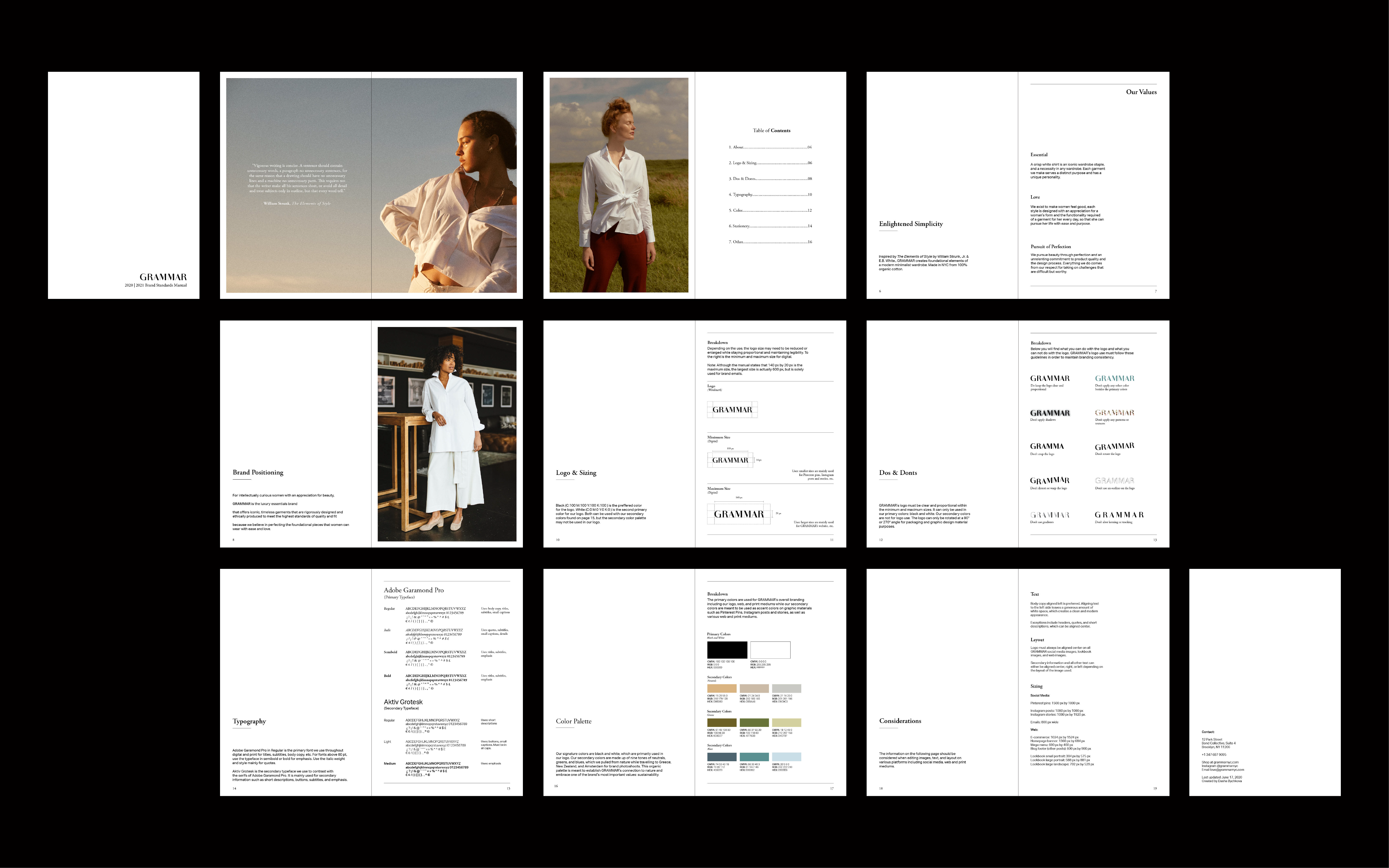Click the 'Enlightened Simplicity' heading
This screenshot has height=868, width=1389.
pos(911,224)
